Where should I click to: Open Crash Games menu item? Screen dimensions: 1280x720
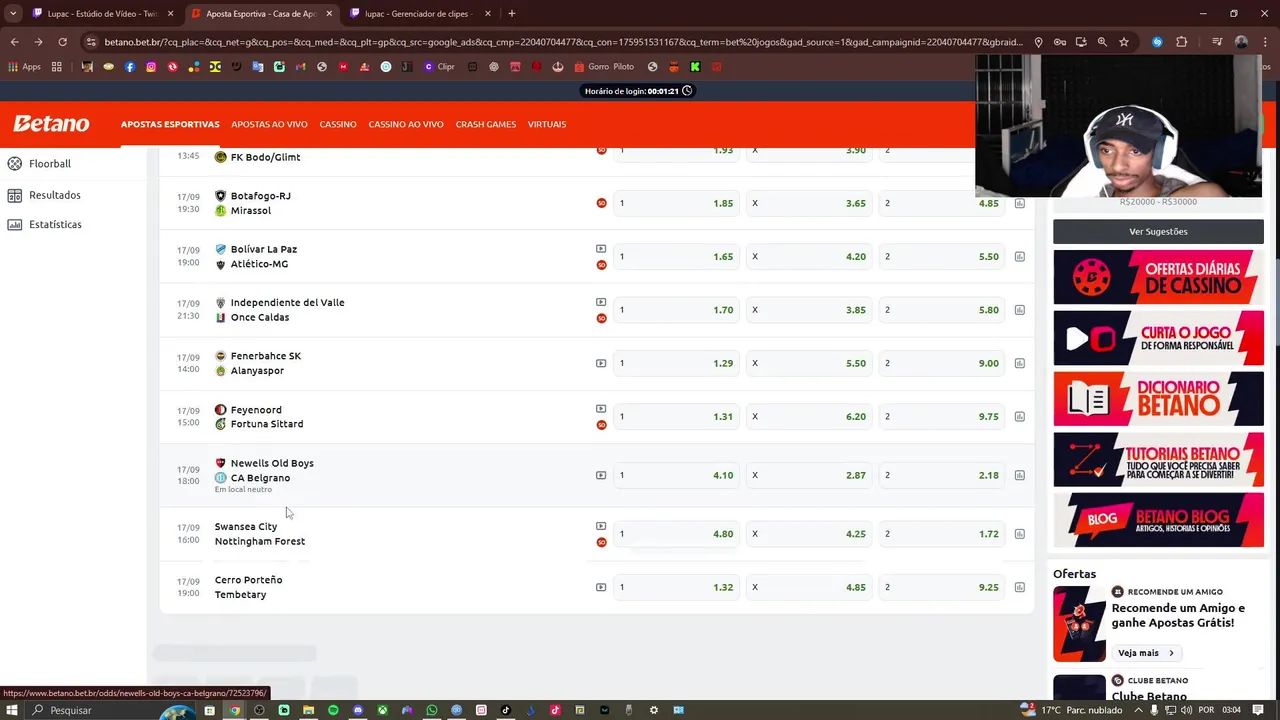(486, 124)
